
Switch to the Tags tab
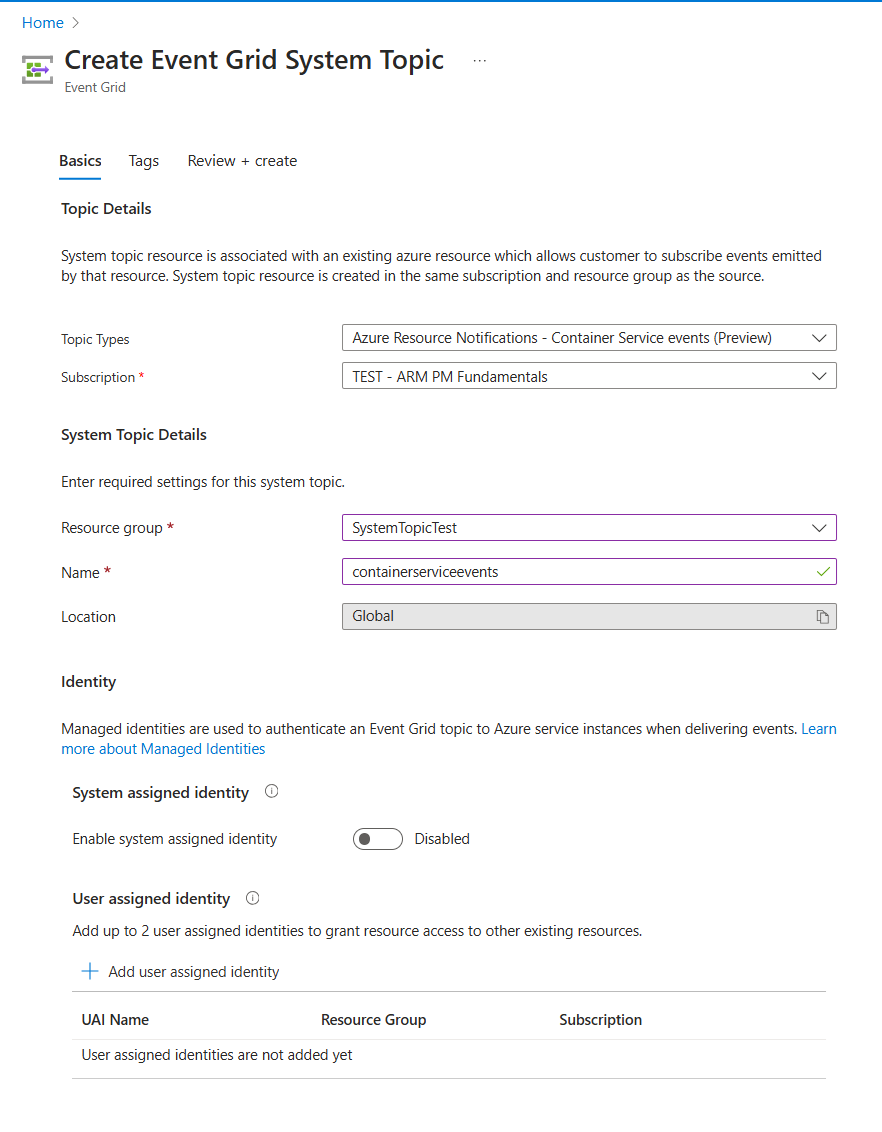click(x=144, y=161)
